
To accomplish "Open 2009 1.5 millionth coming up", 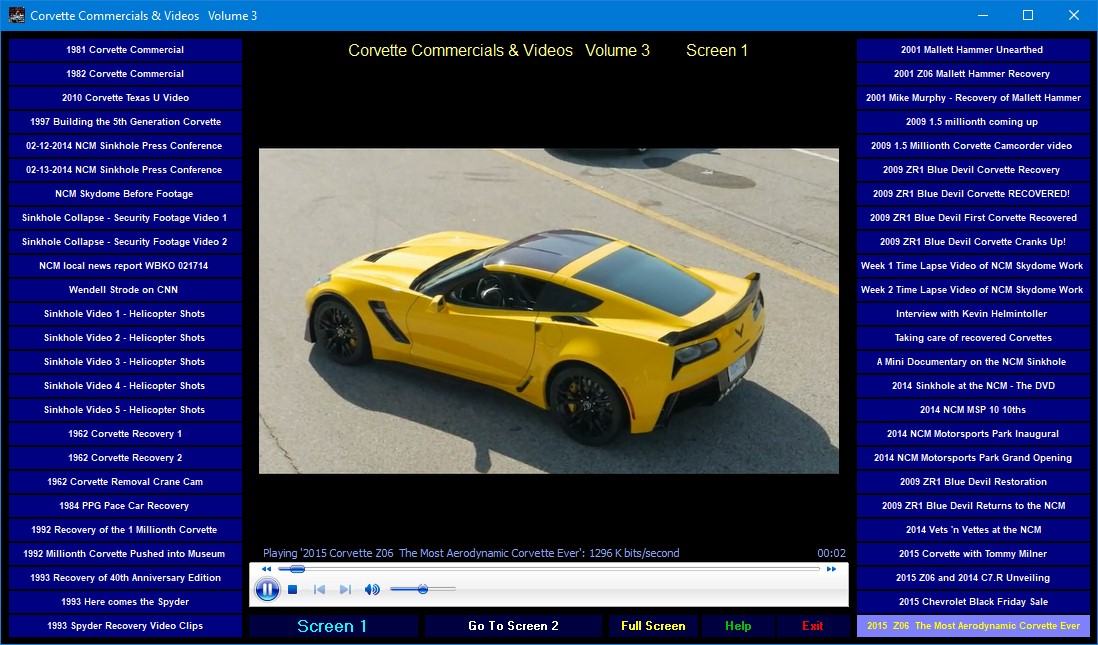I will (973, 122).
